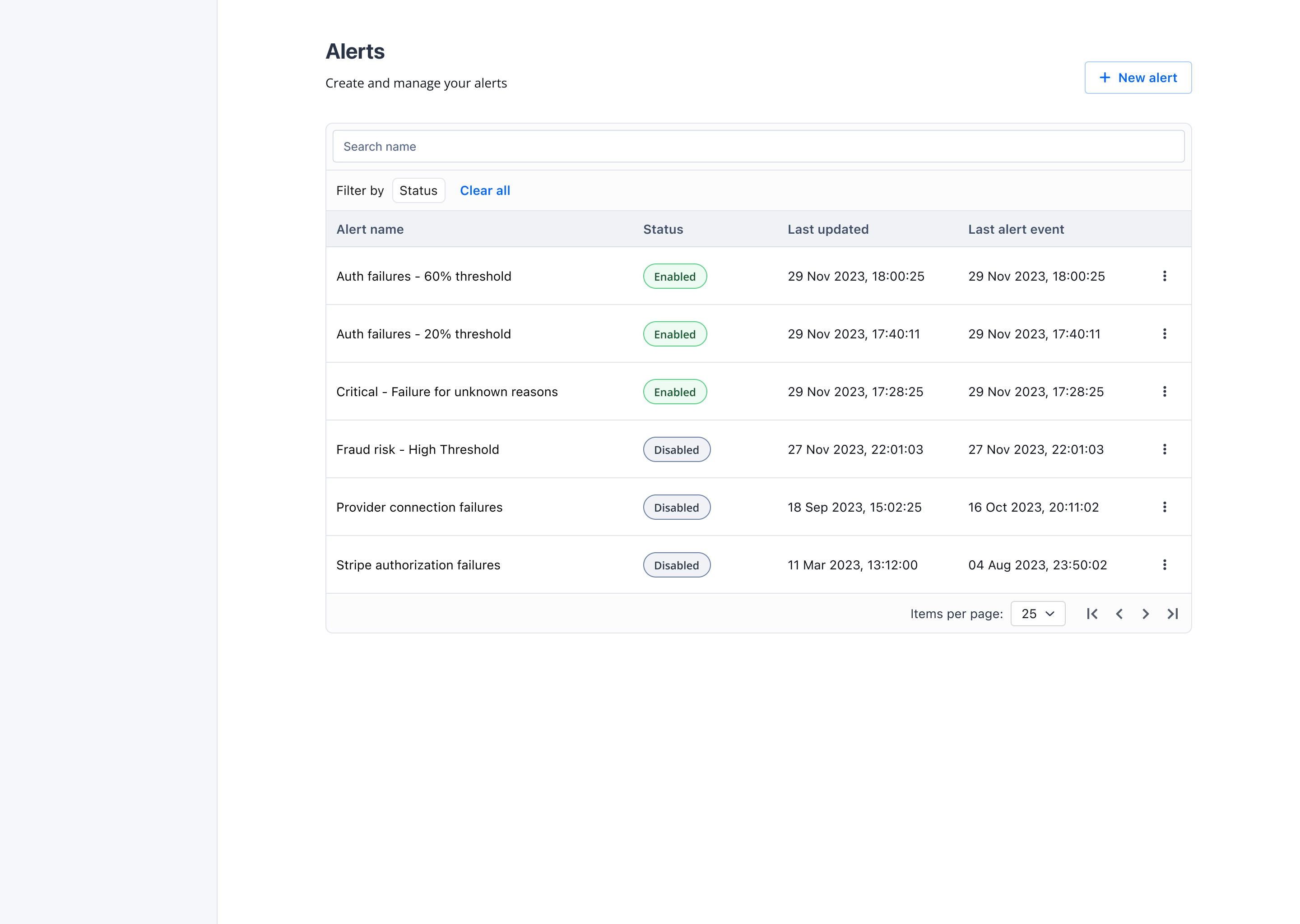Sort by Status column header
The image size is (1300, 924).
pyautogui.click(x=663, y=229)
